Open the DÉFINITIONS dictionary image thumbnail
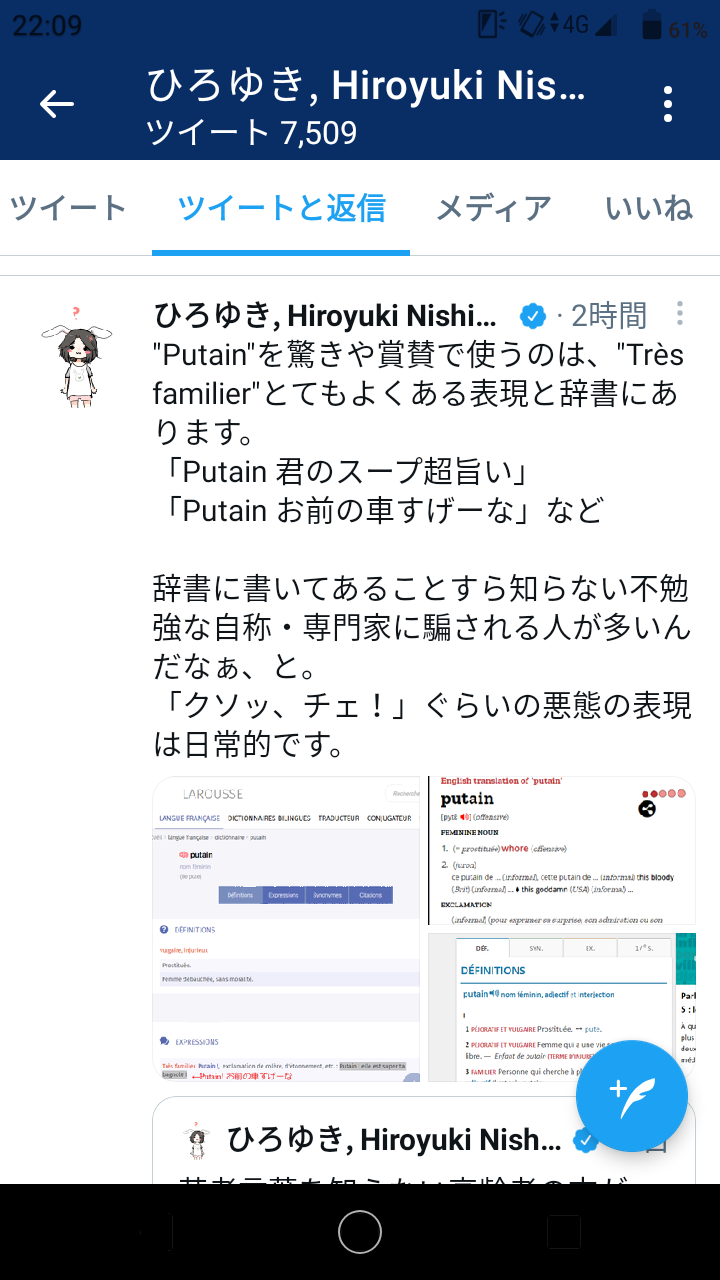This screenshot has height=1280, width=720. (x=550, y=1007)
